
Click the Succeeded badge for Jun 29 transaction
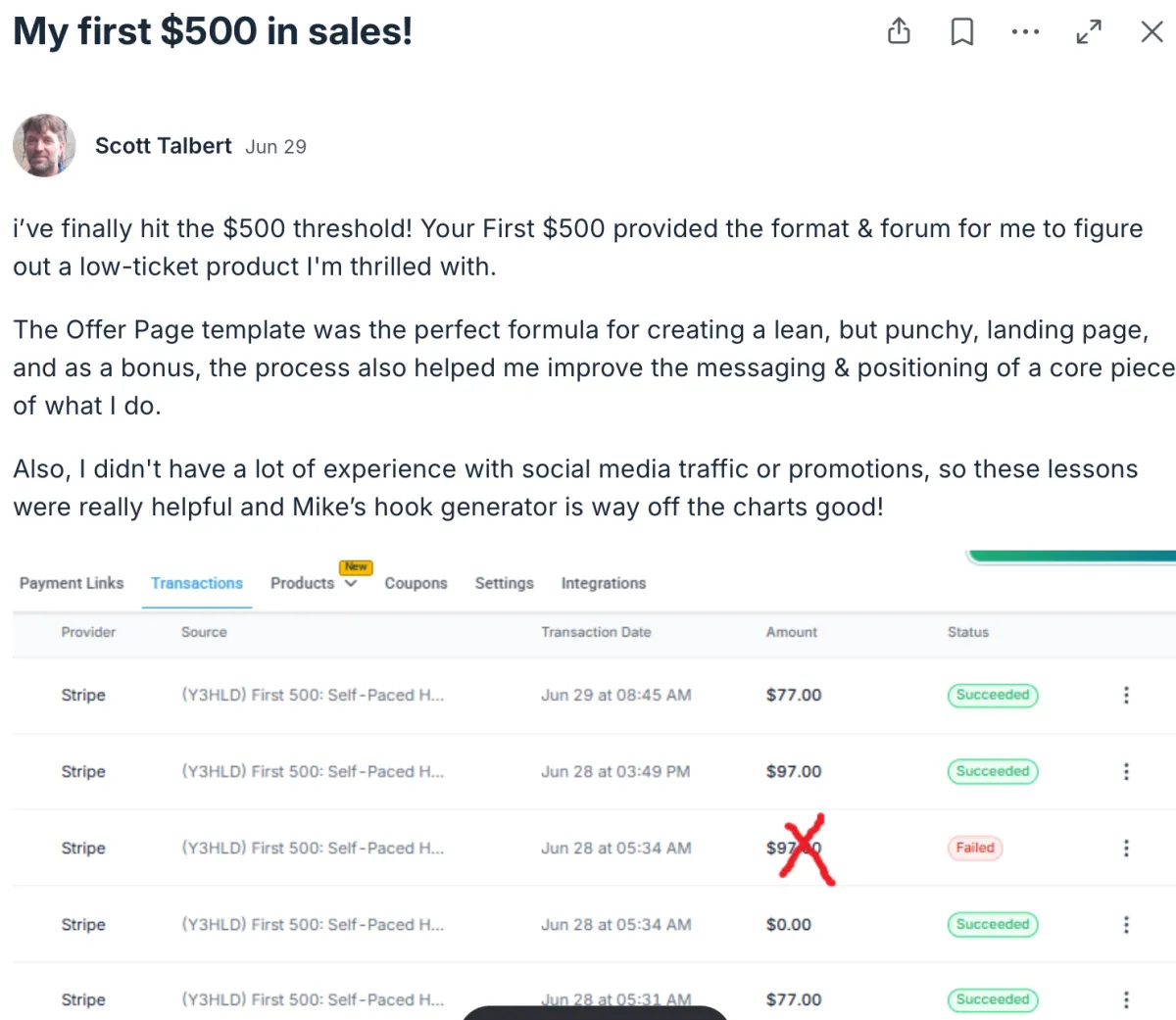point(993,695)
